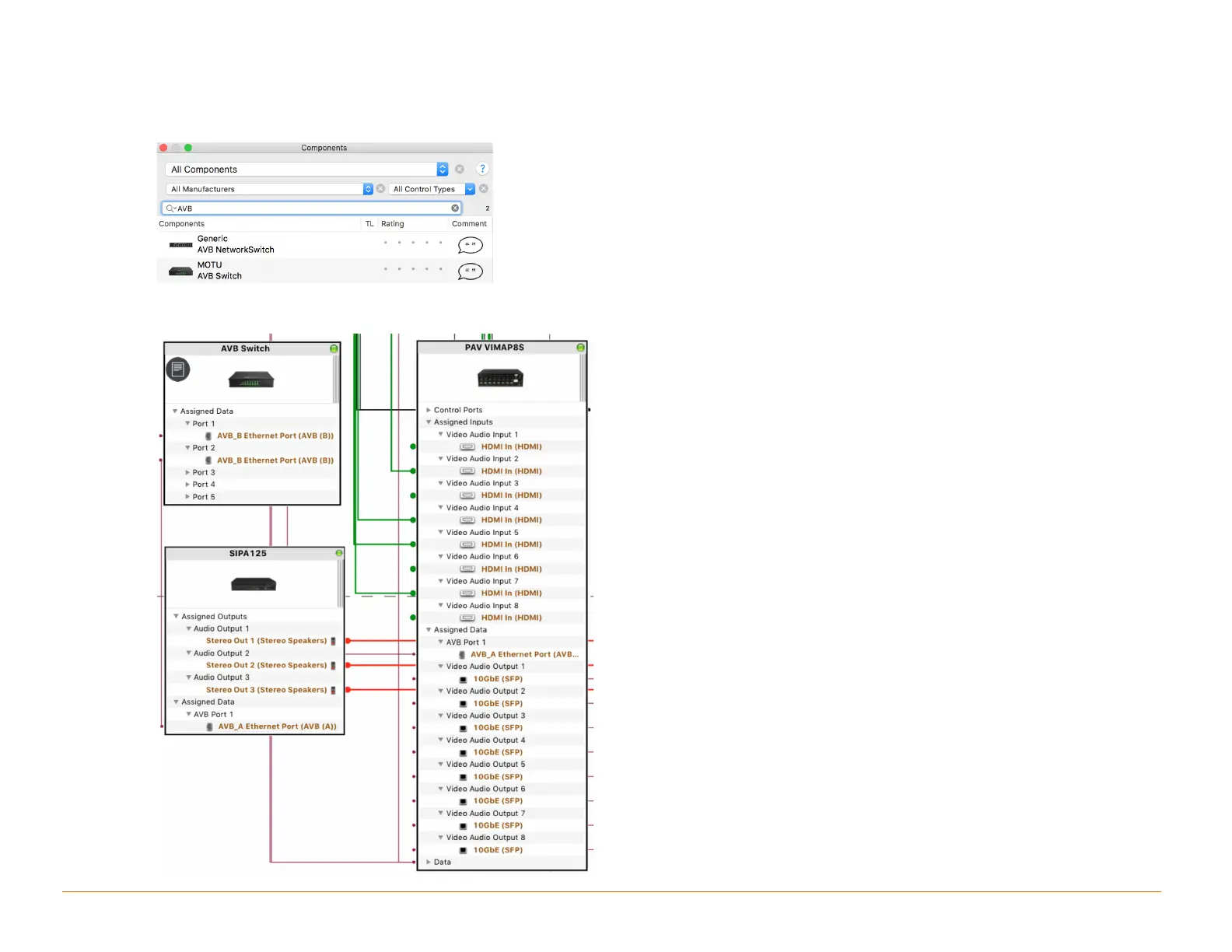The height and width of the screenshot is (952, 1232).
Task: Open the All Manufacturers dropdown
Action: pos(269,189)
